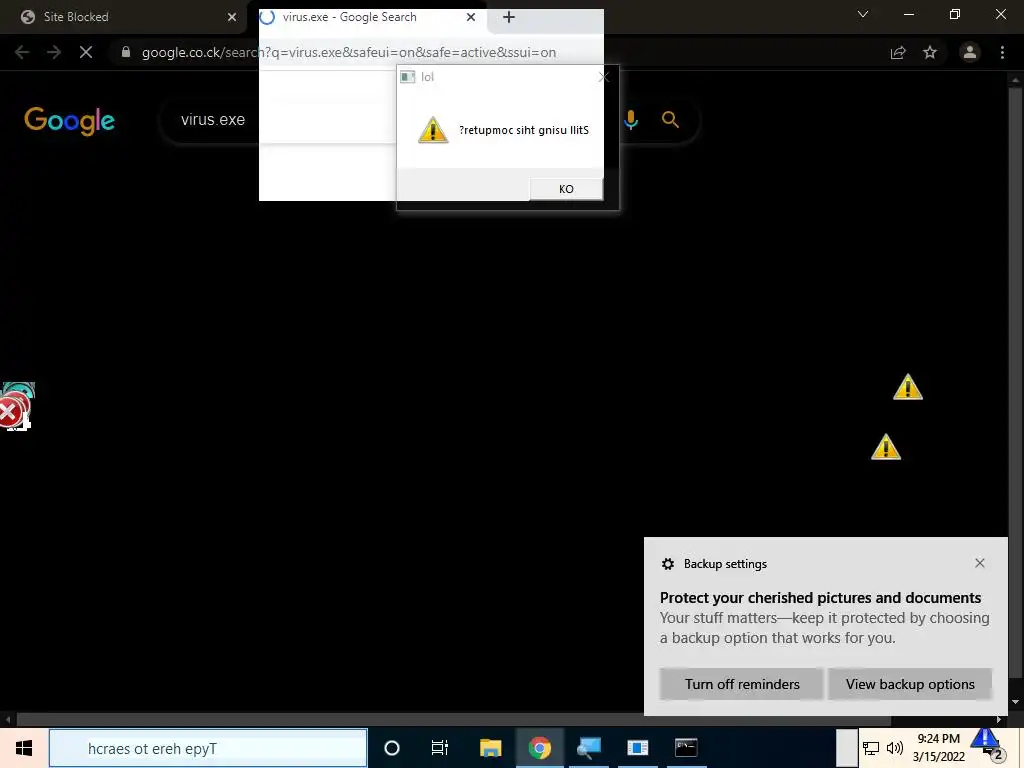1024x768 pixels.
Task: Start voice search with microphone
Action: 631,120
